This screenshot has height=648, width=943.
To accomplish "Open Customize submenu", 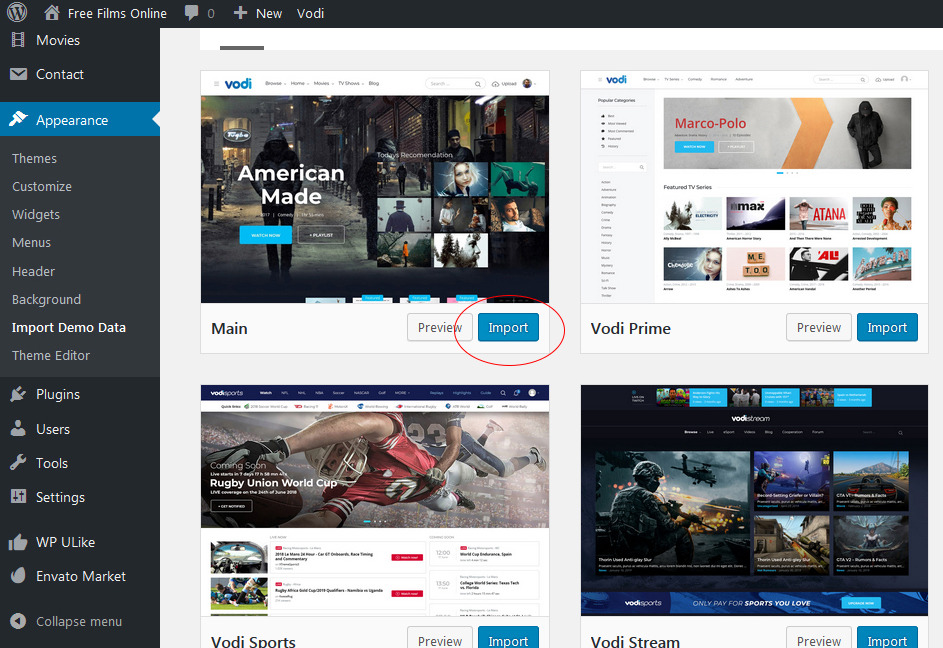I will tap(42, 187).
